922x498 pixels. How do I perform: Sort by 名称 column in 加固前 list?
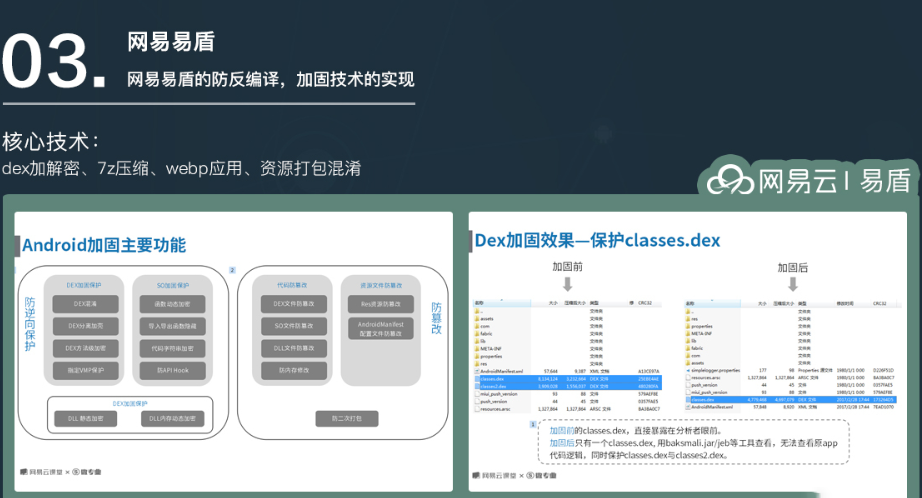pyautogui.click(x=502, y=303)
